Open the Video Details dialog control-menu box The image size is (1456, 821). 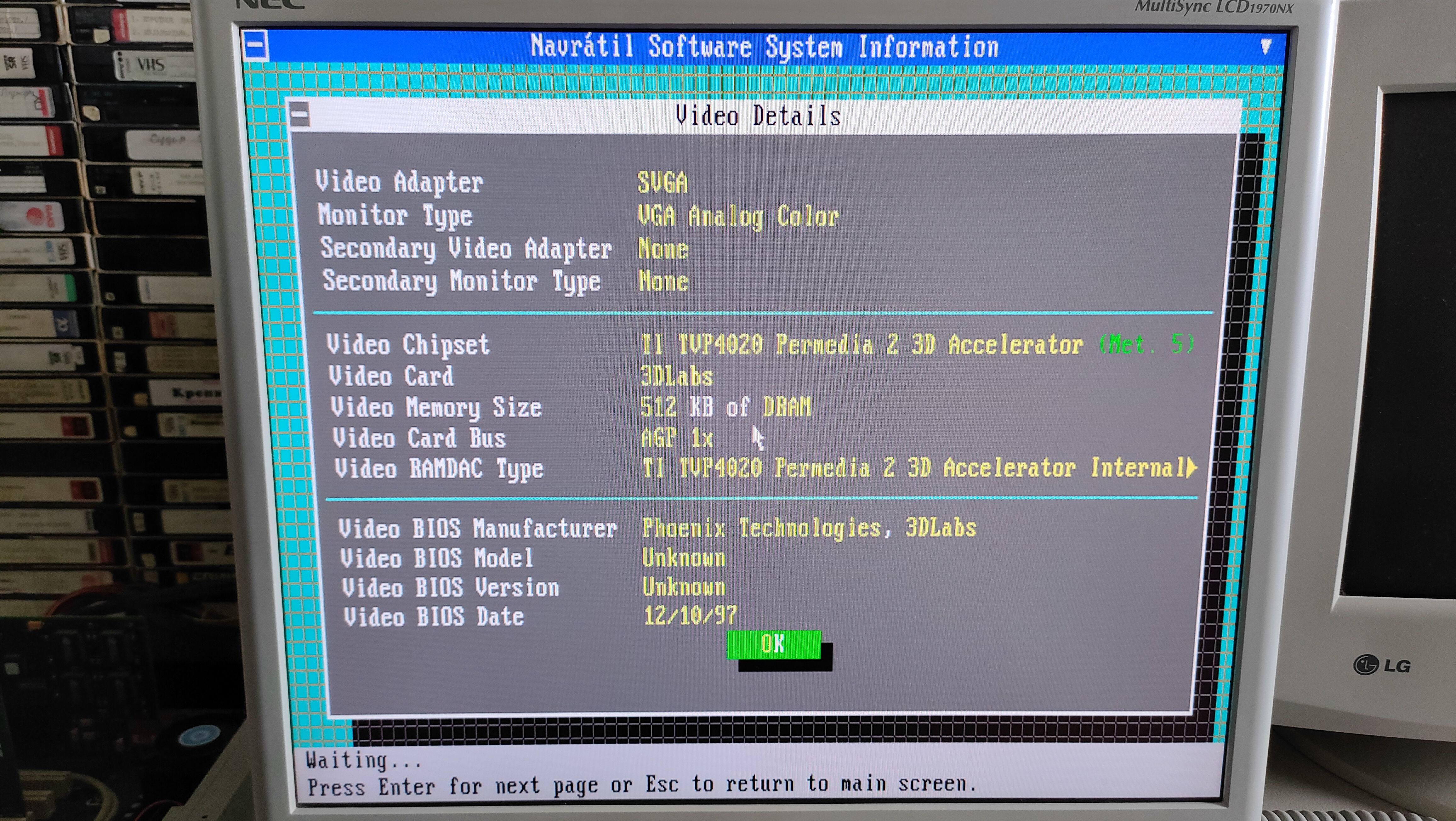[x=299, y=115]
